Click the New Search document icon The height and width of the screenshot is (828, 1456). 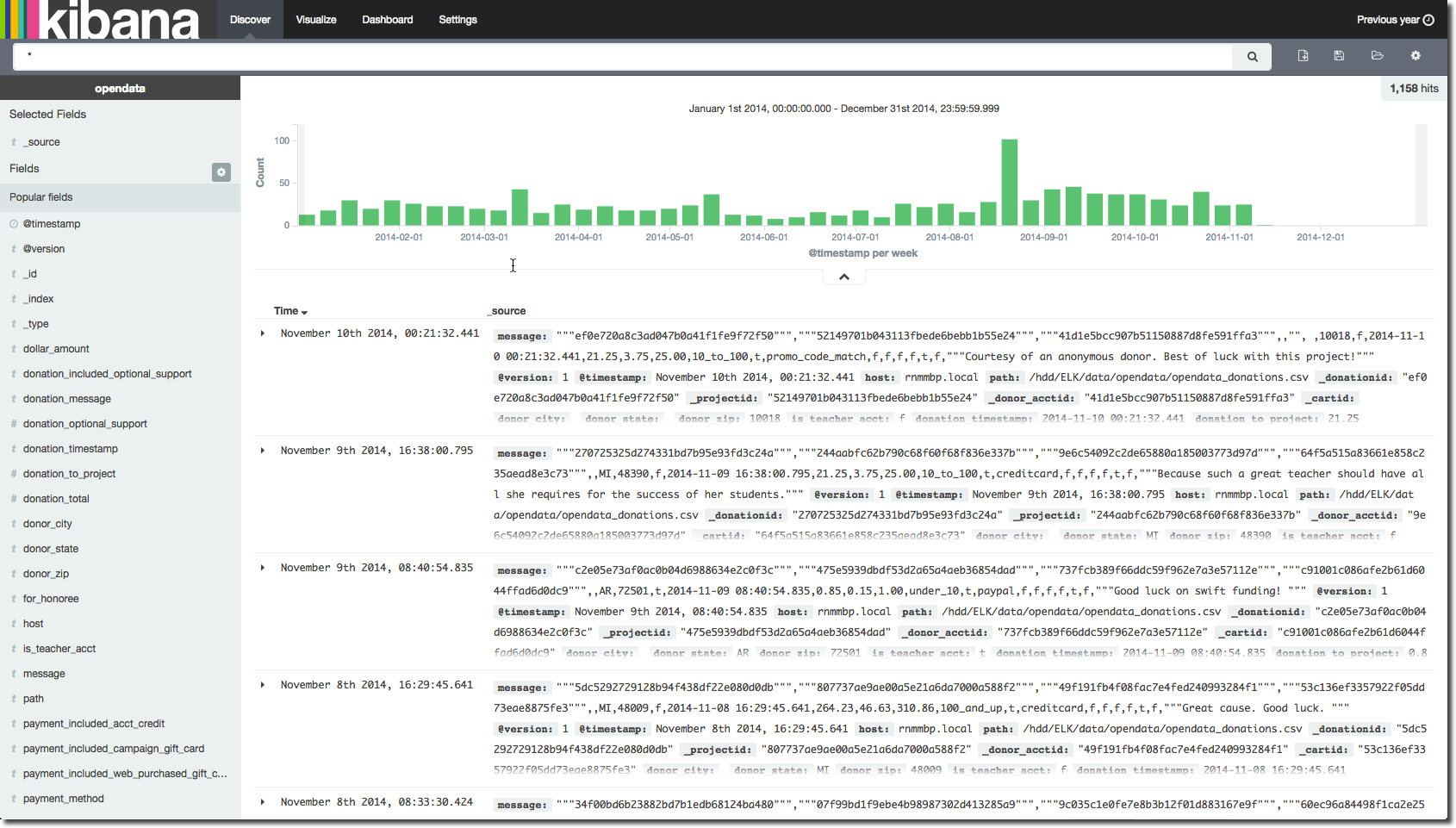(1303, 56)
